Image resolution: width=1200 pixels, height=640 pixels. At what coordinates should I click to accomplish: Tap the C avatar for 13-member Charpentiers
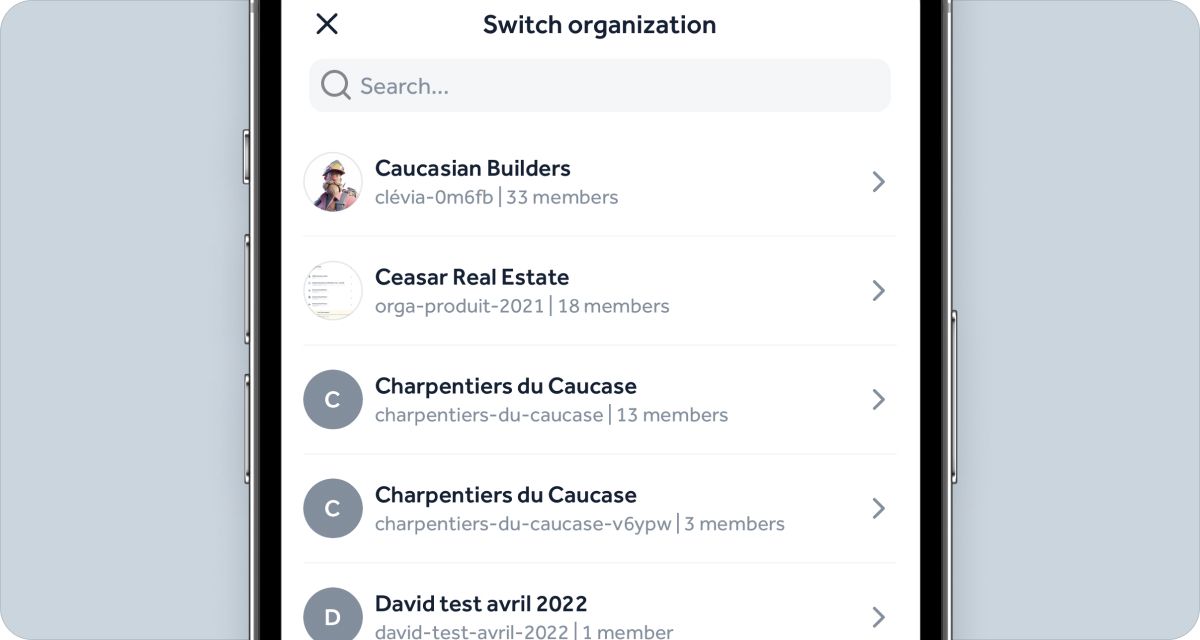(333, 400)
